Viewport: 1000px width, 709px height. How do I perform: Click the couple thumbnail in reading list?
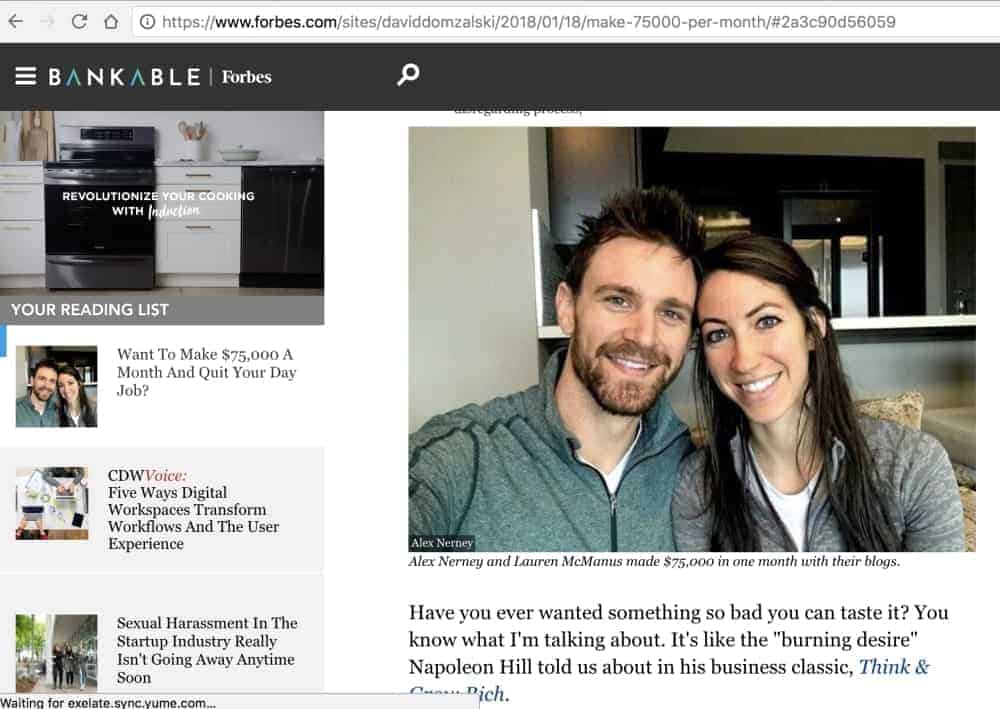point(57,386)
